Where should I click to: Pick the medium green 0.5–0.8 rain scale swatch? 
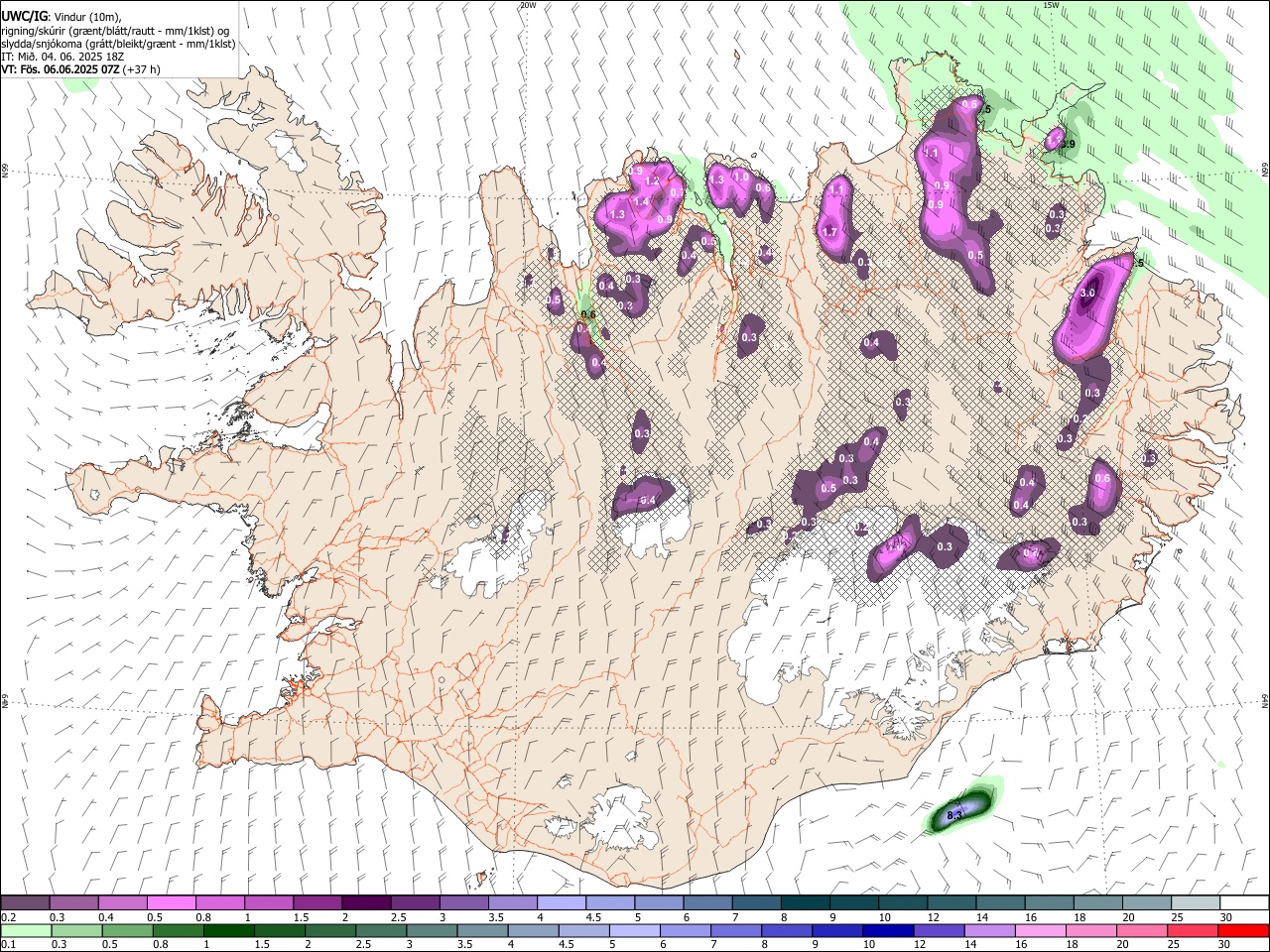127,930
